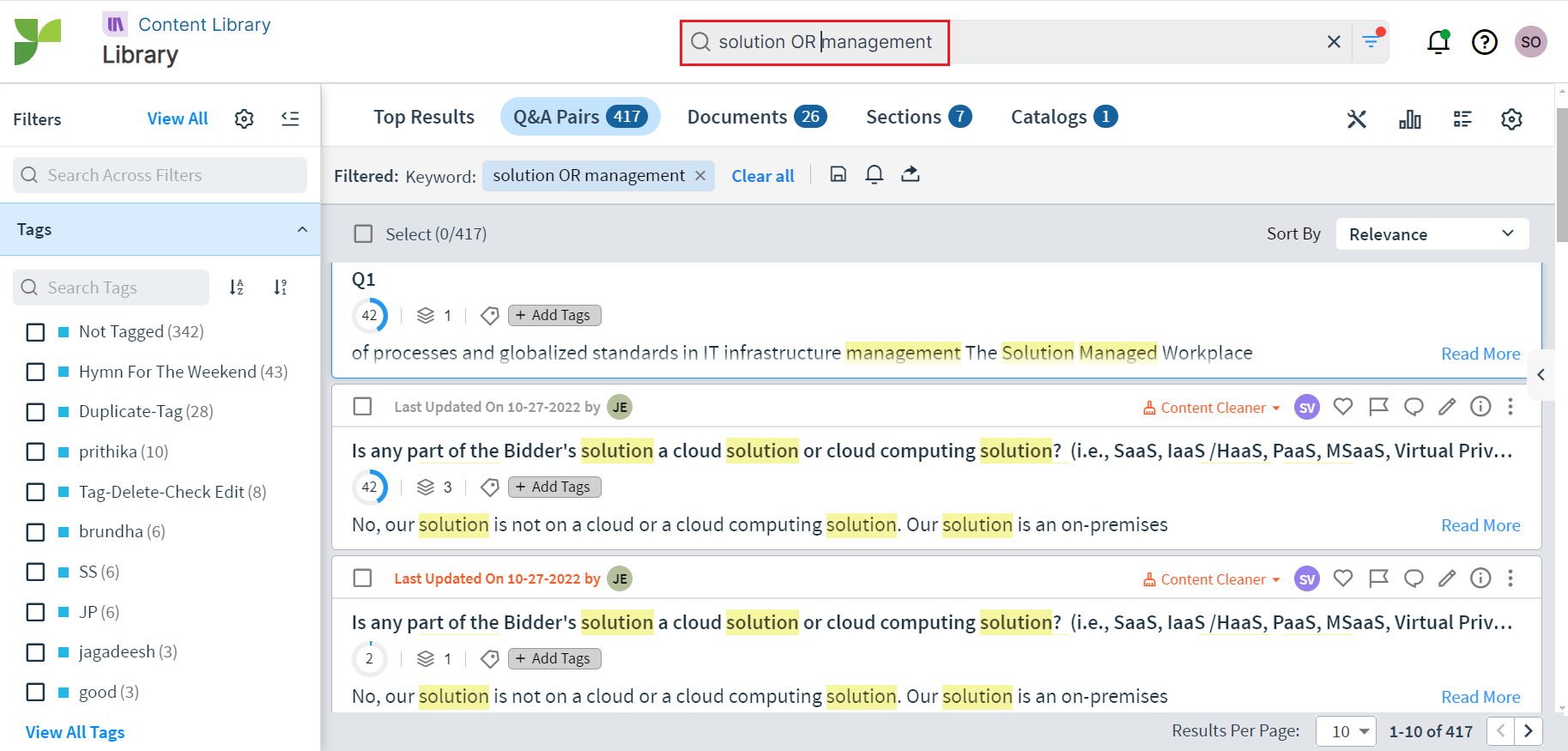The height and width of the screenshot is (751, 1568).
Task: Open the analytics bar chart icon
Action: point(1409,119)
